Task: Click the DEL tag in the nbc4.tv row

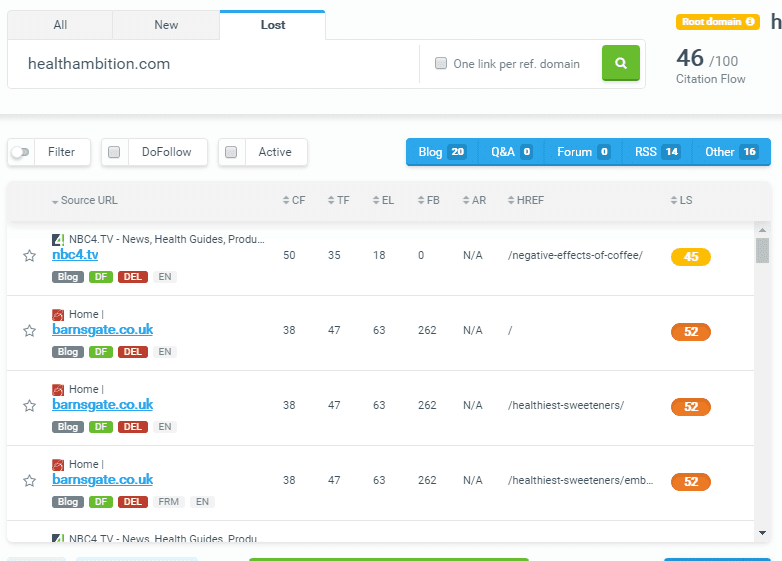Action: click(133, 277)
